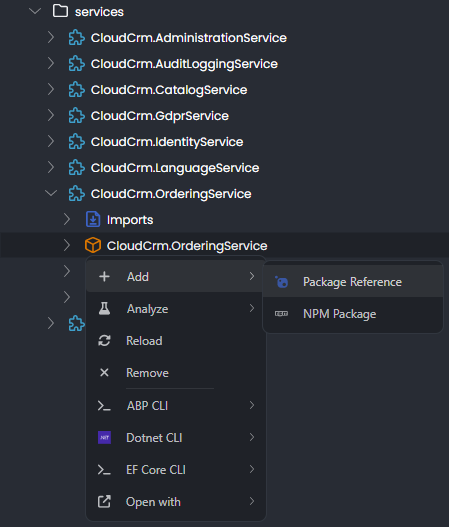
Task: Click the orange package cube icon
Action: point(93,245)
